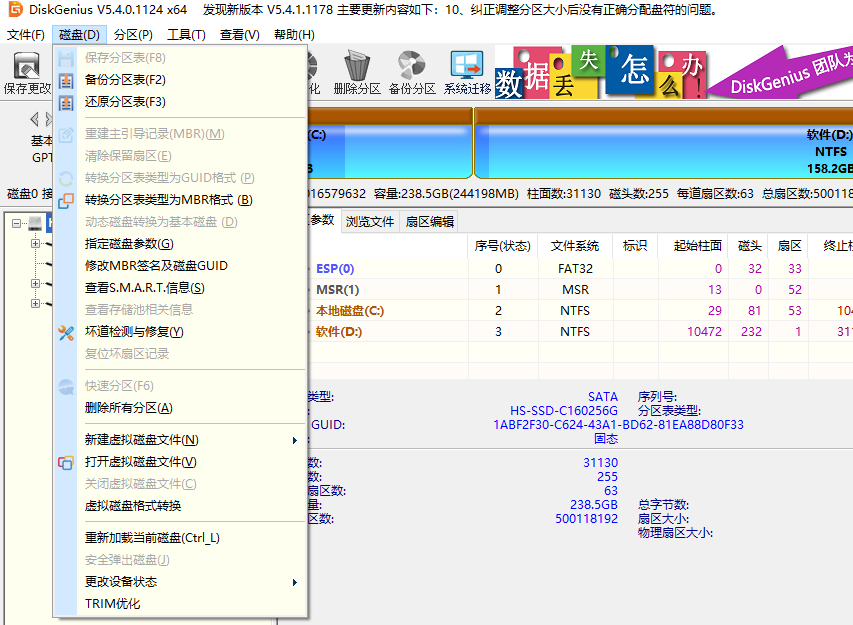Click the tools icon beside 坏道检测与修复
The height and width of the screenshot is (625, 853).
point(66,332)
